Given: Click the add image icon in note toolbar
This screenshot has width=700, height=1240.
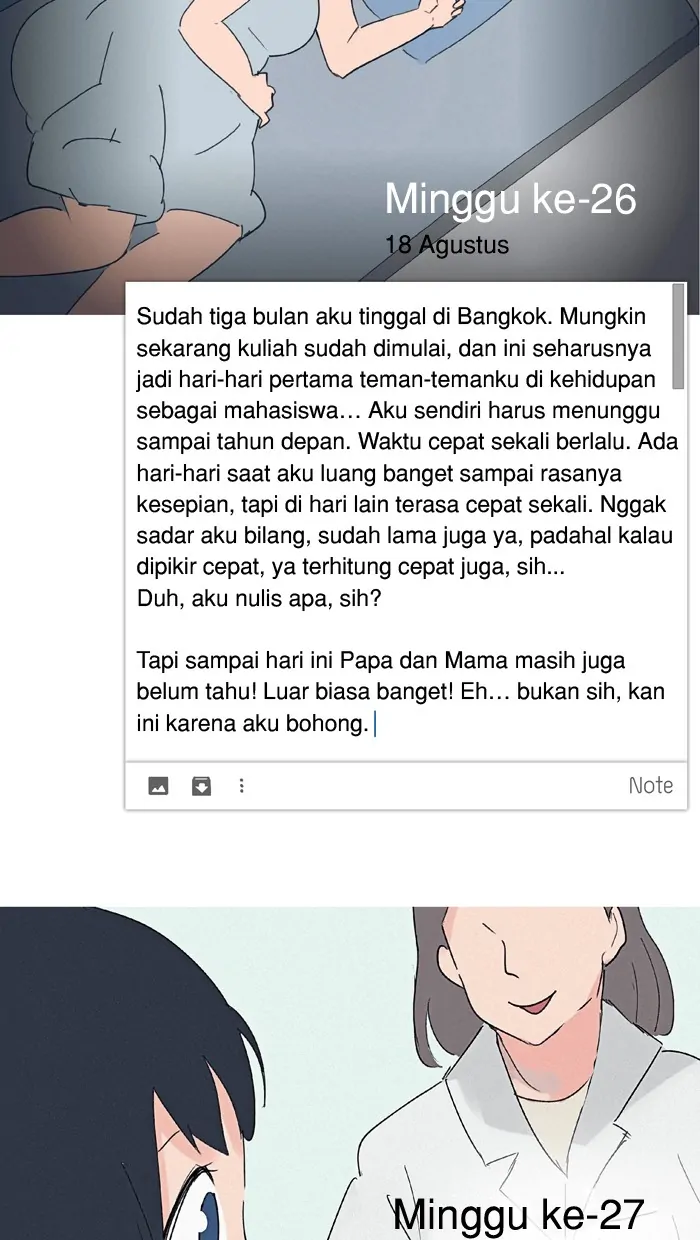Looking at the screenshot, I should click(158, 786).
